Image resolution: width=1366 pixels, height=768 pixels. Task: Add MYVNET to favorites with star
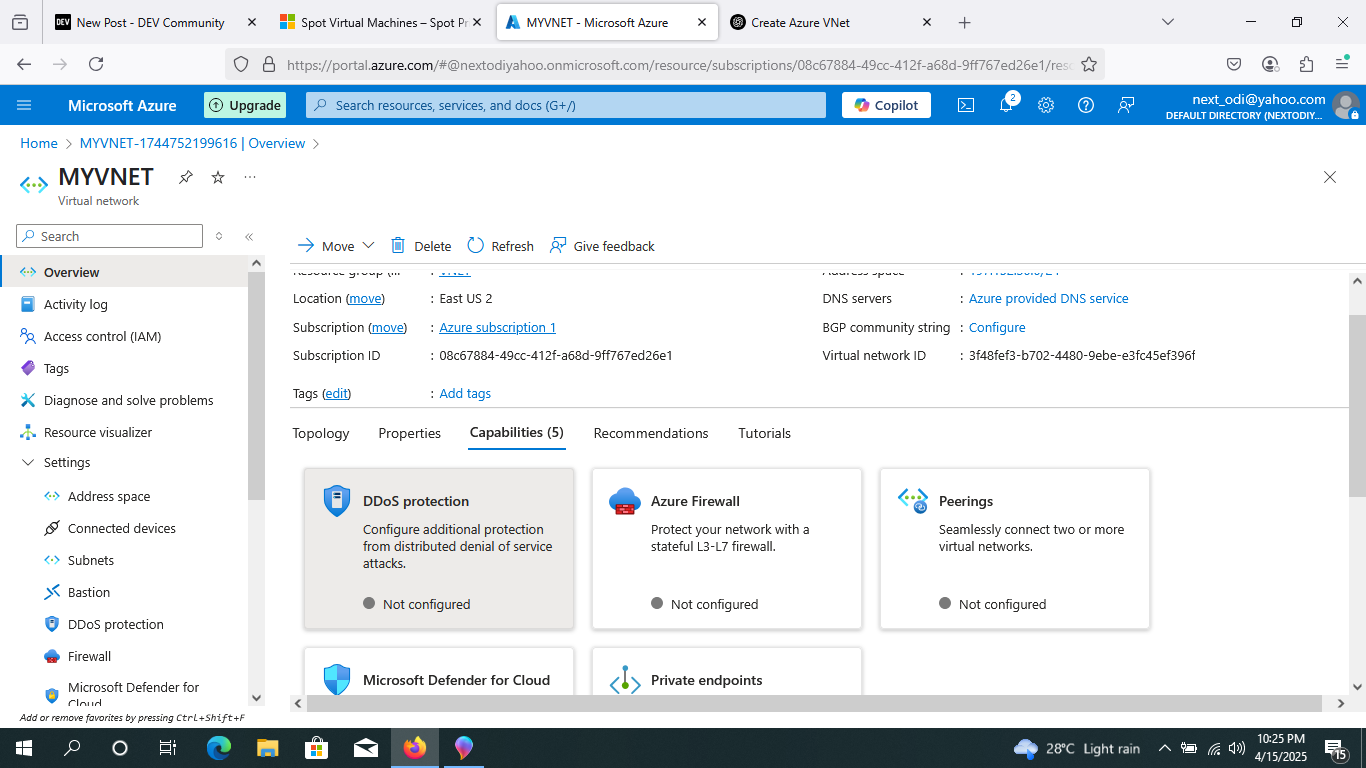(218, 177)
